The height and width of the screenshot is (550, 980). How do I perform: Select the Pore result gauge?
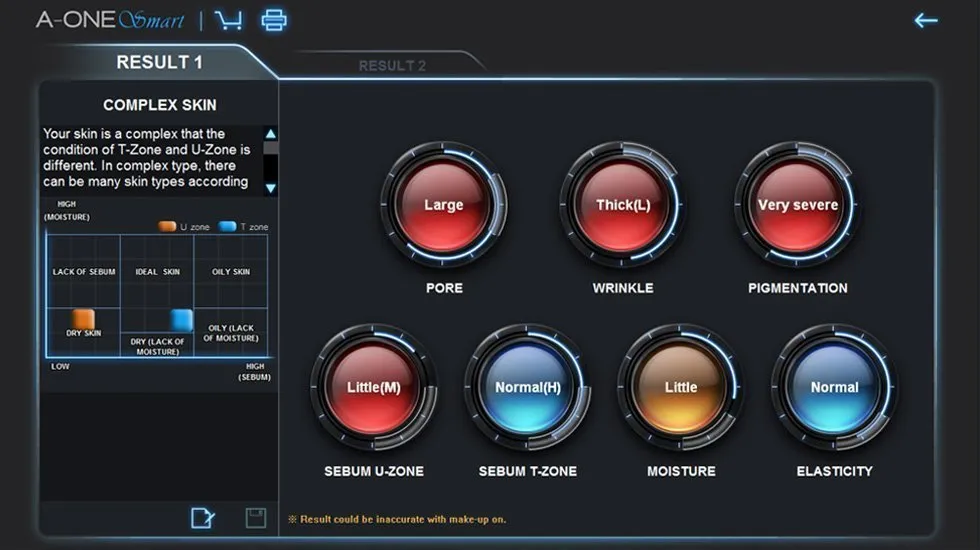click(x=443, y=205)
